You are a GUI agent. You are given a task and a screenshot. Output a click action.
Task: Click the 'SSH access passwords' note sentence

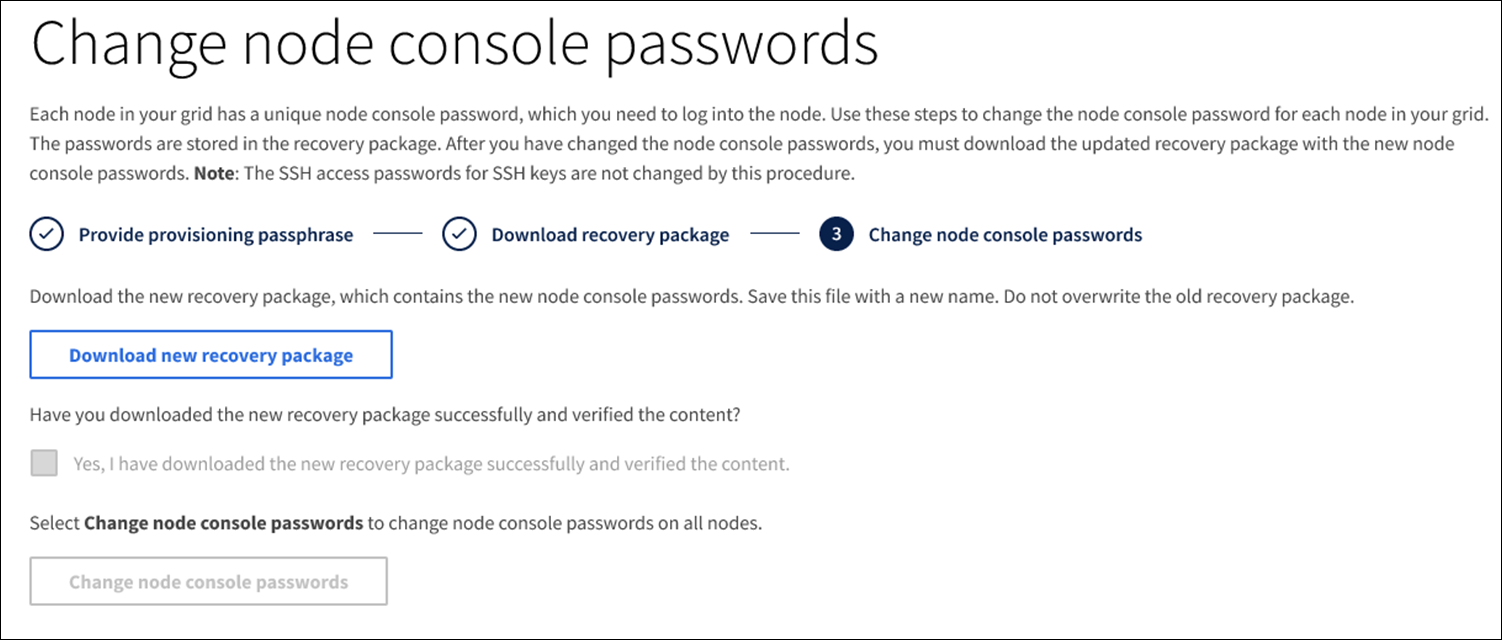pos(560,174)
